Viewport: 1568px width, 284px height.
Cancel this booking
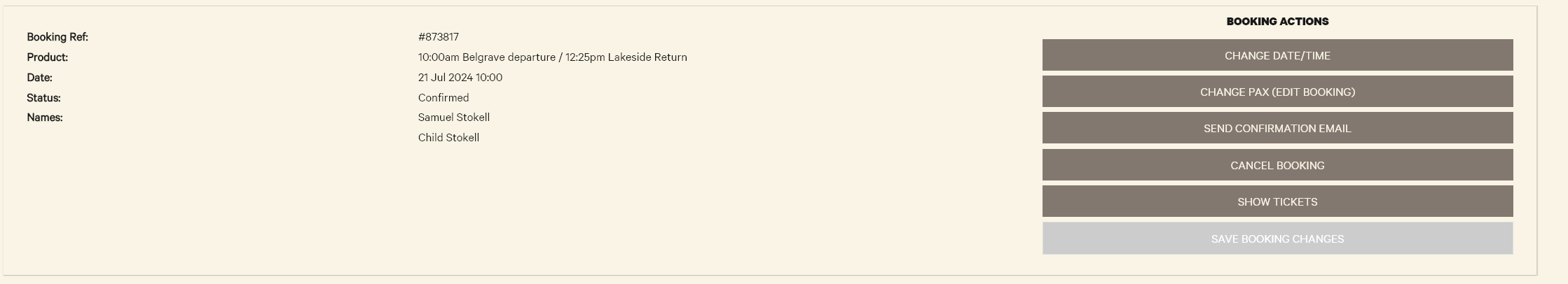[x=1277, y=165]
